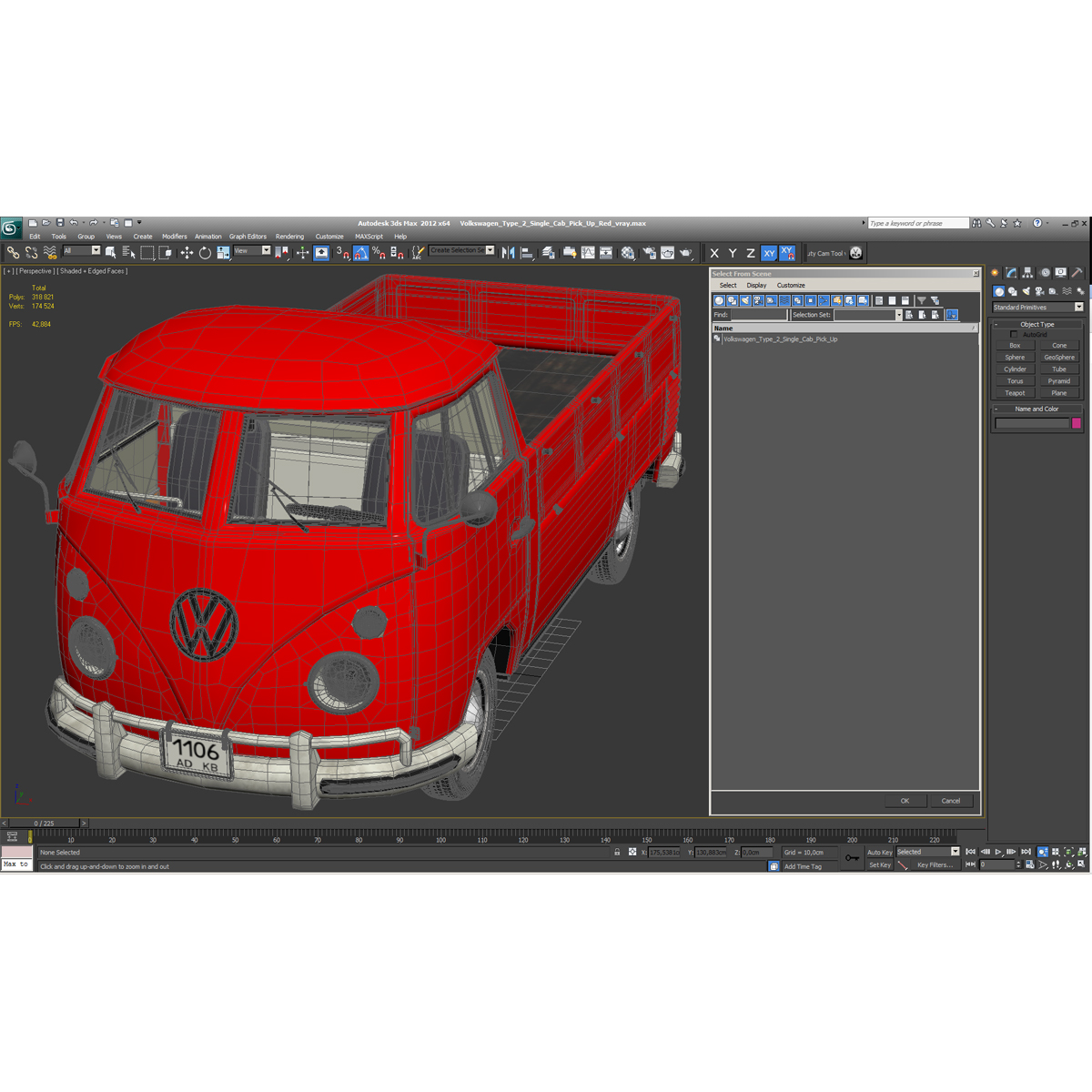Open the Display menu in dialog
The height and width of the screenshot is (1092, 1092).
tap(756, 286)
